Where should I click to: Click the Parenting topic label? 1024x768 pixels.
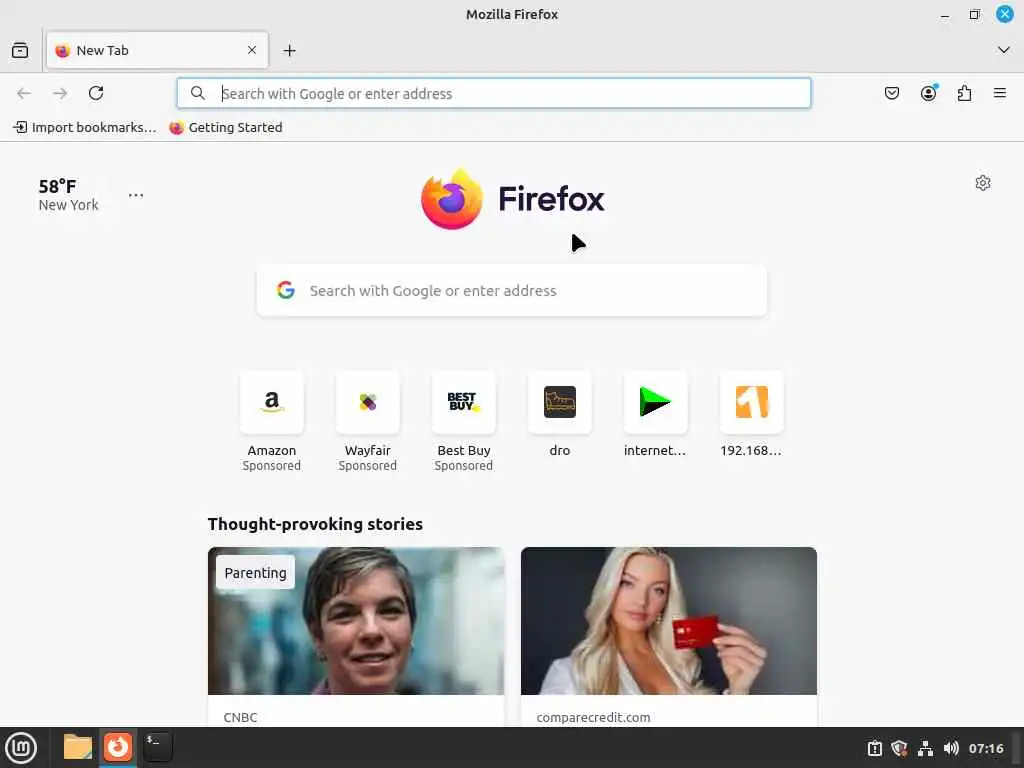click(x=255, y=573)
